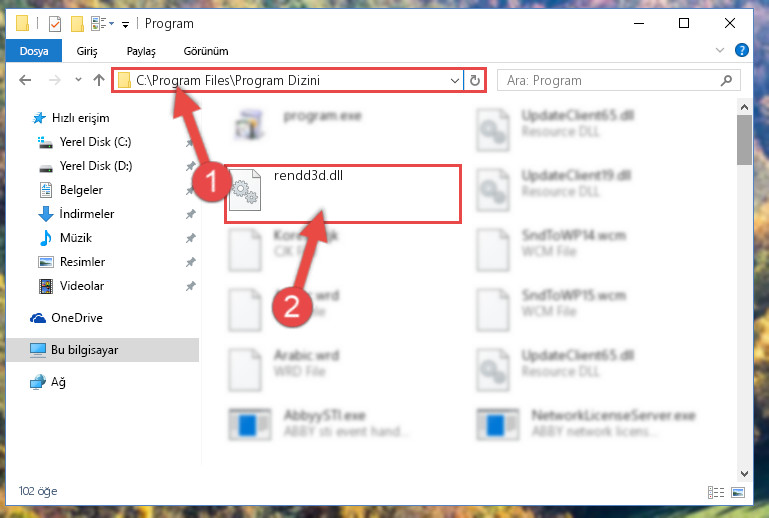The image size is (769, 518).
Task: Go up one folder level arrow
Action: tap(99, 80)
